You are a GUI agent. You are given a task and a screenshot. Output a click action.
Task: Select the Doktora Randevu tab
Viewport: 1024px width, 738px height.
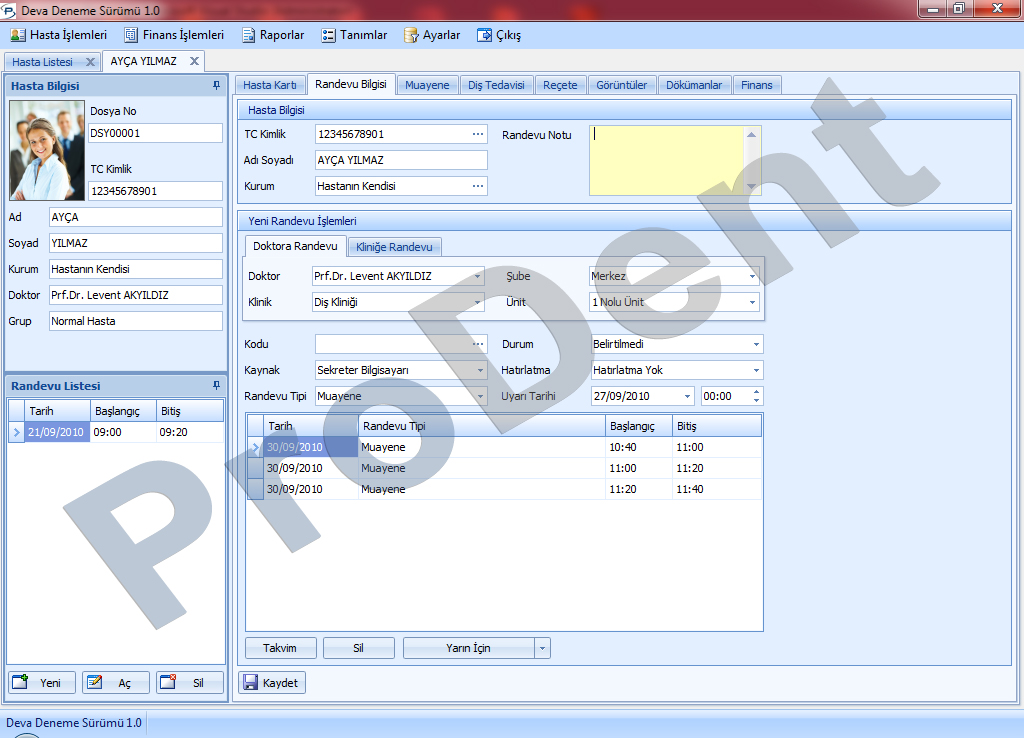point(295,246)
